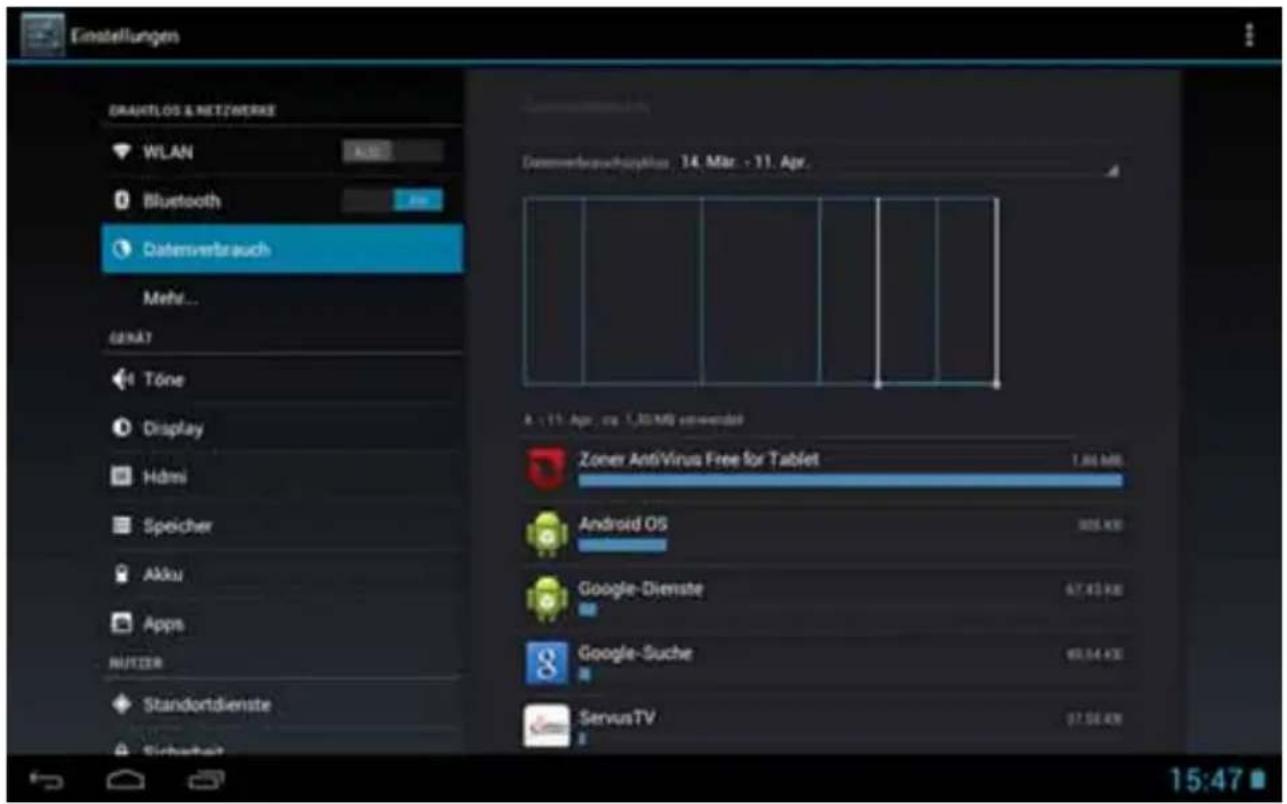The width and height of the screenshot is (1287, 804).
Task: Click the Speicher storage icon
Action: point(122,526)
